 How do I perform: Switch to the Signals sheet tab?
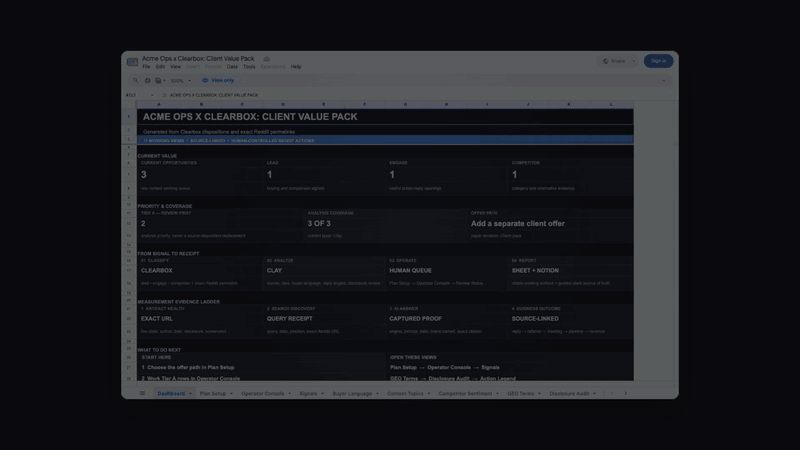pos(308,393)
